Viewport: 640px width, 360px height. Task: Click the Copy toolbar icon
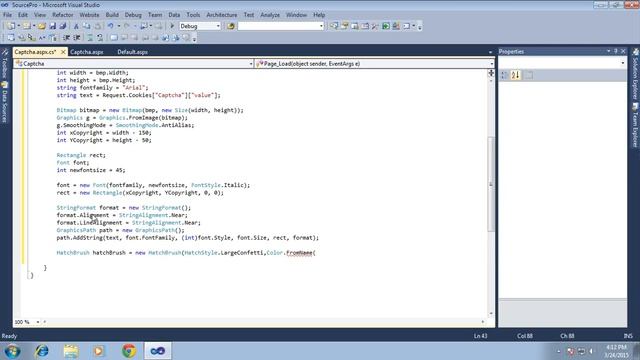(87, 26)
